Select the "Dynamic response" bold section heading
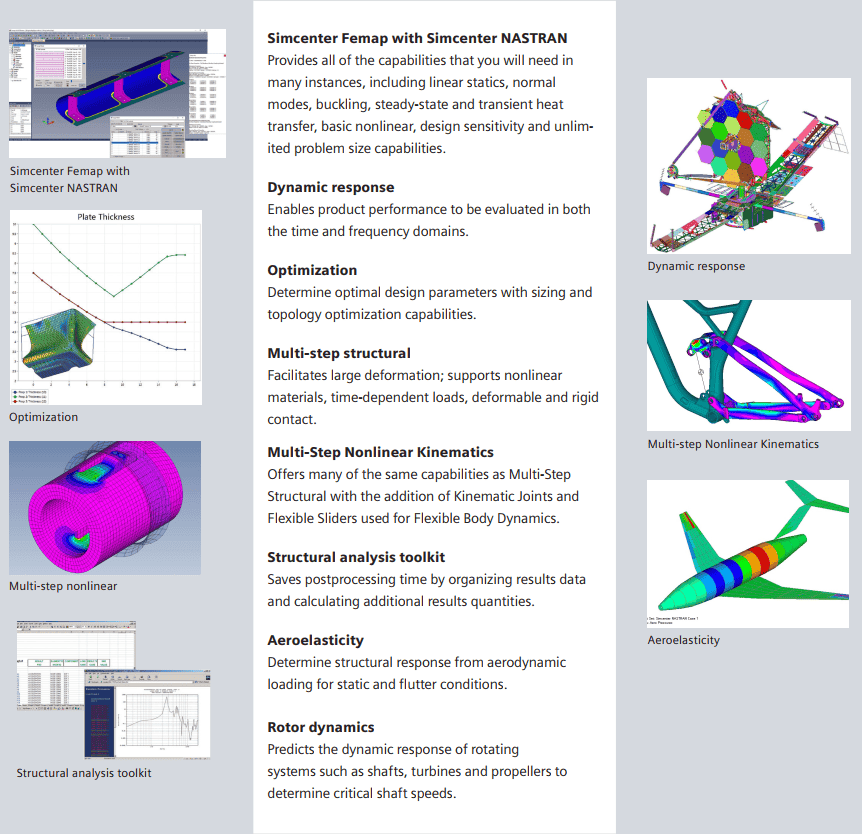 [330, 187]
